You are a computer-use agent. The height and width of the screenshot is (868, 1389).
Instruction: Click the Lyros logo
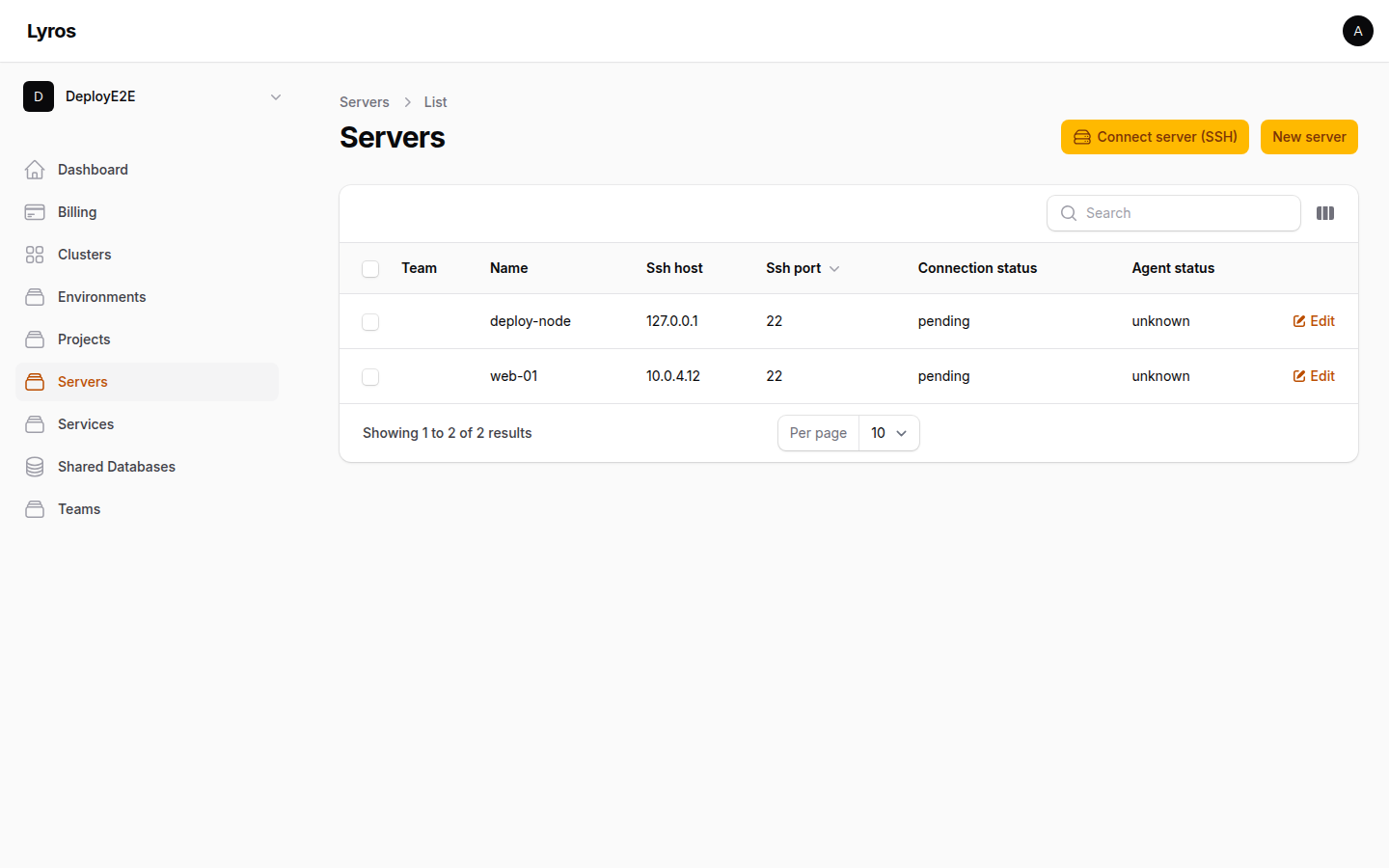point(51,31)
